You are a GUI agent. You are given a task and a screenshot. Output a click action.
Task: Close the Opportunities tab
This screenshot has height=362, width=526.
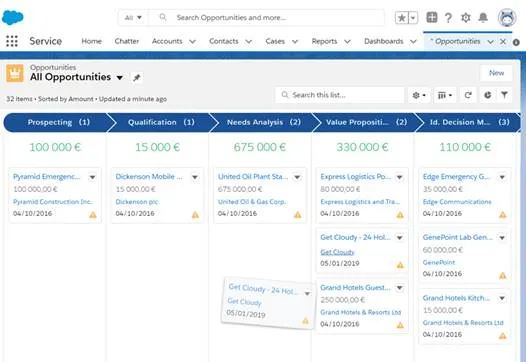coord(503,42)
